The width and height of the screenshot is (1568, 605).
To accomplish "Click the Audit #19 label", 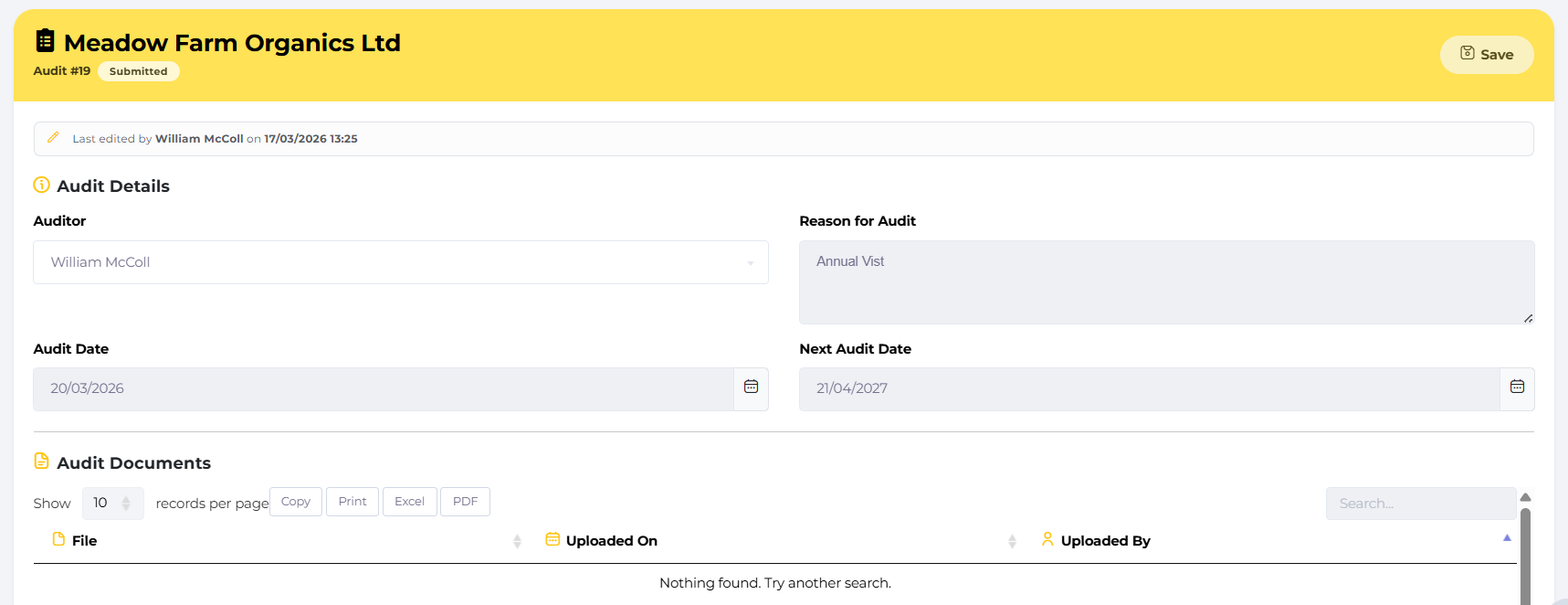I will coord(62,71).
